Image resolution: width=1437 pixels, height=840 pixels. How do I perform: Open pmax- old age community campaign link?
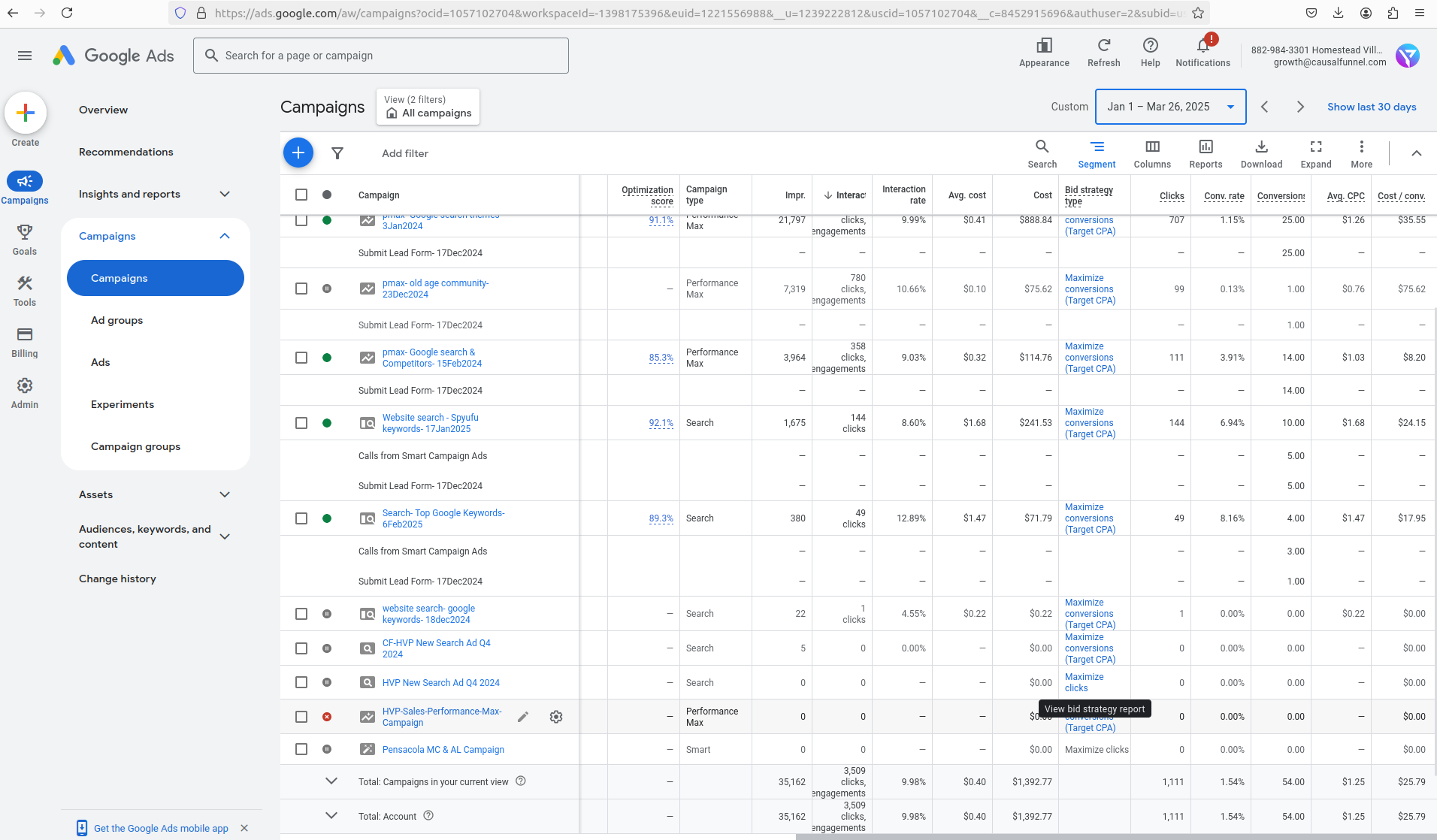pyautogui.click(x=435, y=289)
